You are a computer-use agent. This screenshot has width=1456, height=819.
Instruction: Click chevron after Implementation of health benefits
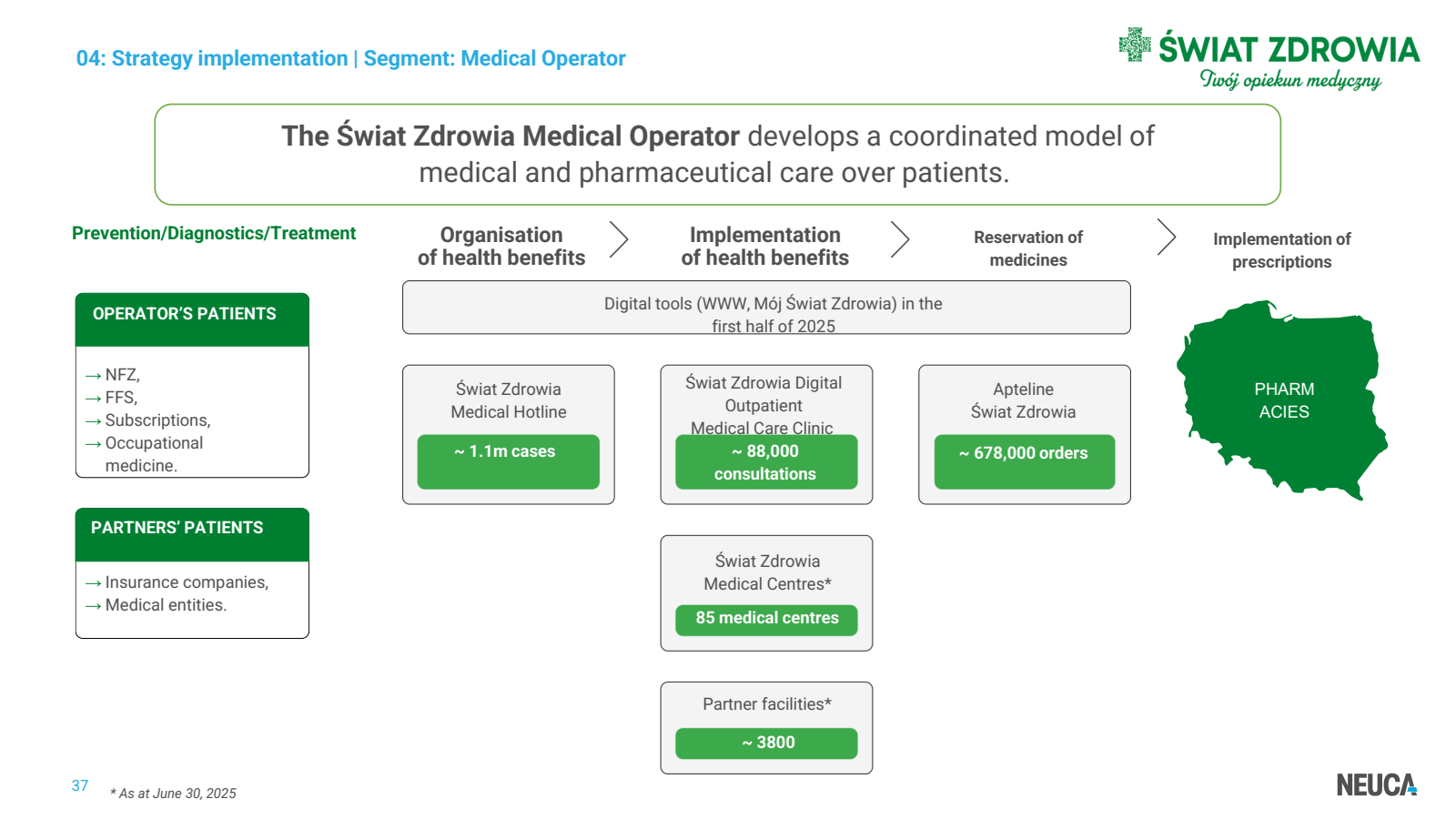900,239
